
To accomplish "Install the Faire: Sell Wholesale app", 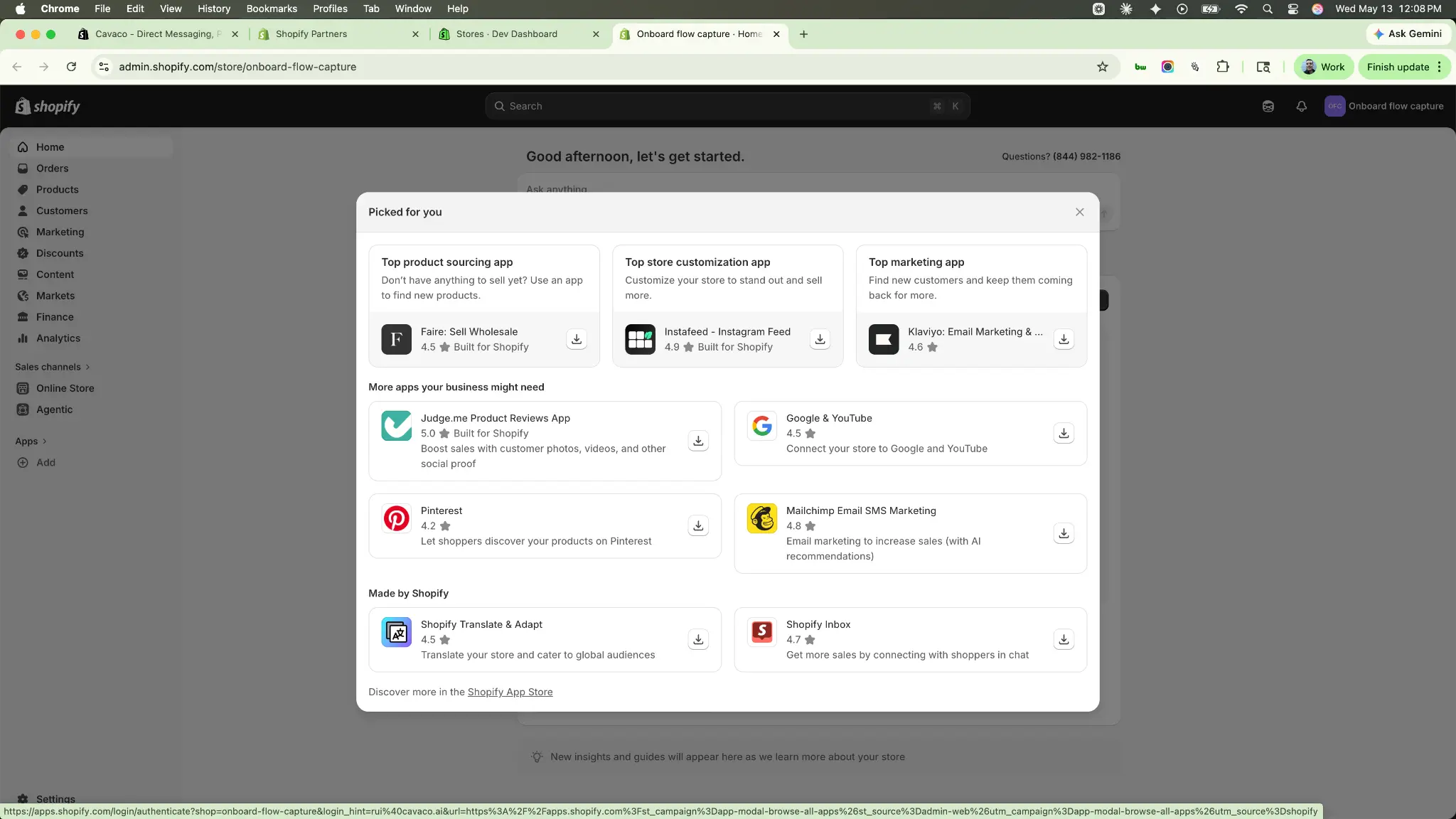I will pyautogui.click(x=577, y=339).
